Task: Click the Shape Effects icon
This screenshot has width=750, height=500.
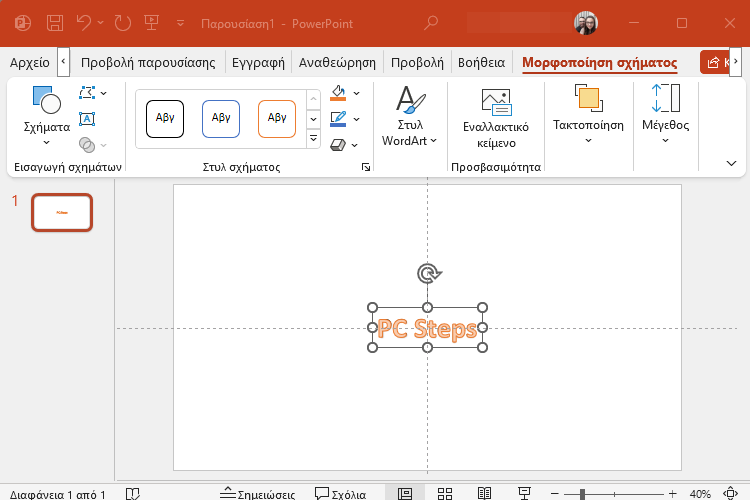Action: pyautogui.click(x=338, y=144)
